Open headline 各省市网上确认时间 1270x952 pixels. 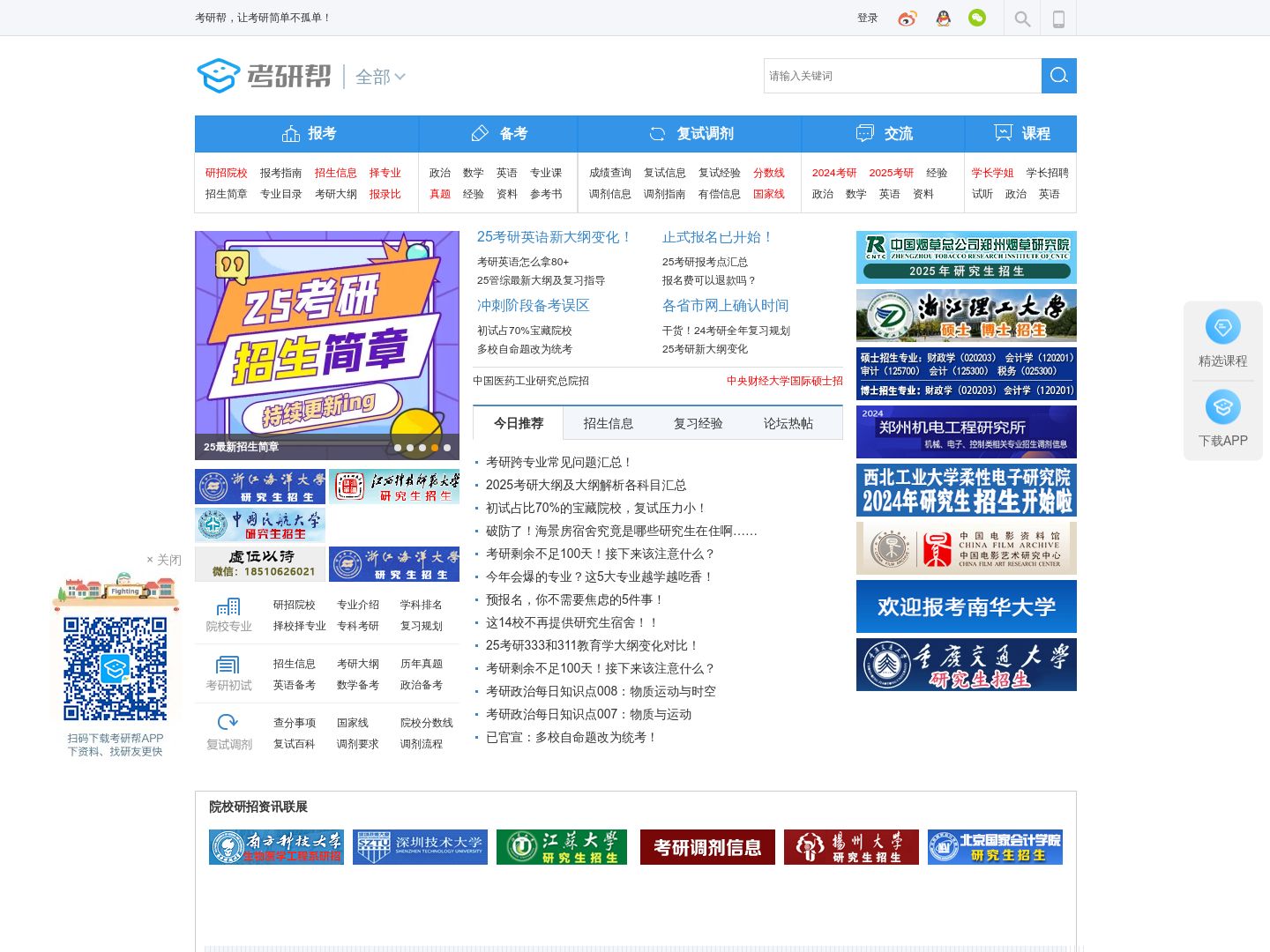click(725, 306)
